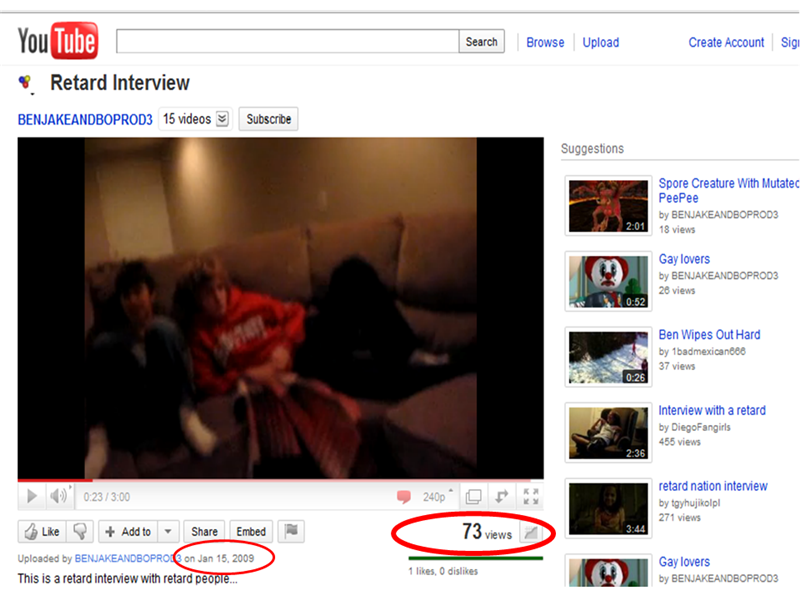Open the Browse page
Screen dimensions: 800x600
click(545, 42)
